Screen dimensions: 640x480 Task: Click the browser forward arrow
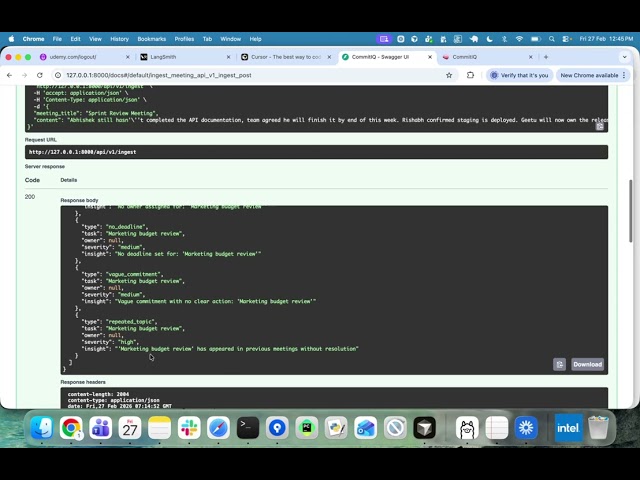[24, 75]
